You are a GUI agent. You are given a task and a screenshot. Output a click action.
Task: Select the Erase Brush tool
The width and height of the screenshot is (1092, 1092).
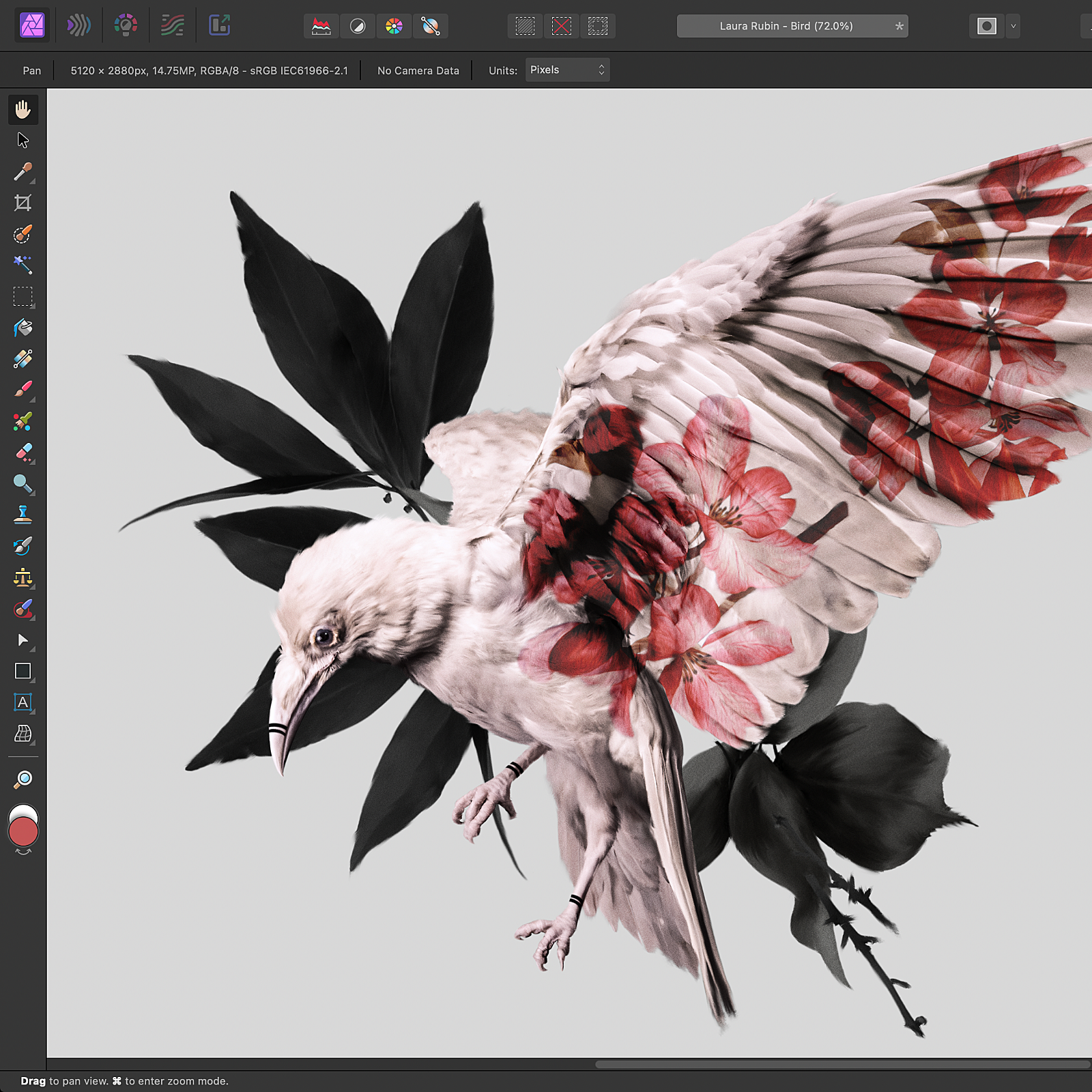(23, 452)
